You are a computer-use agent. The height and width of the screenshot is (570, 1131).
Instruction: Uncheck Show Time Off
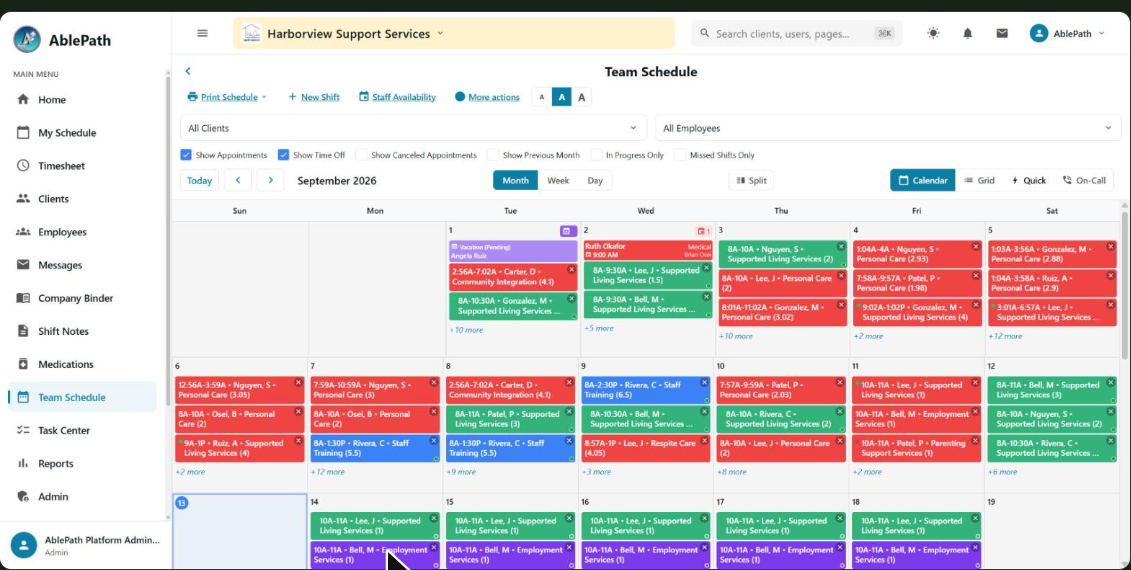click(283, 155)
